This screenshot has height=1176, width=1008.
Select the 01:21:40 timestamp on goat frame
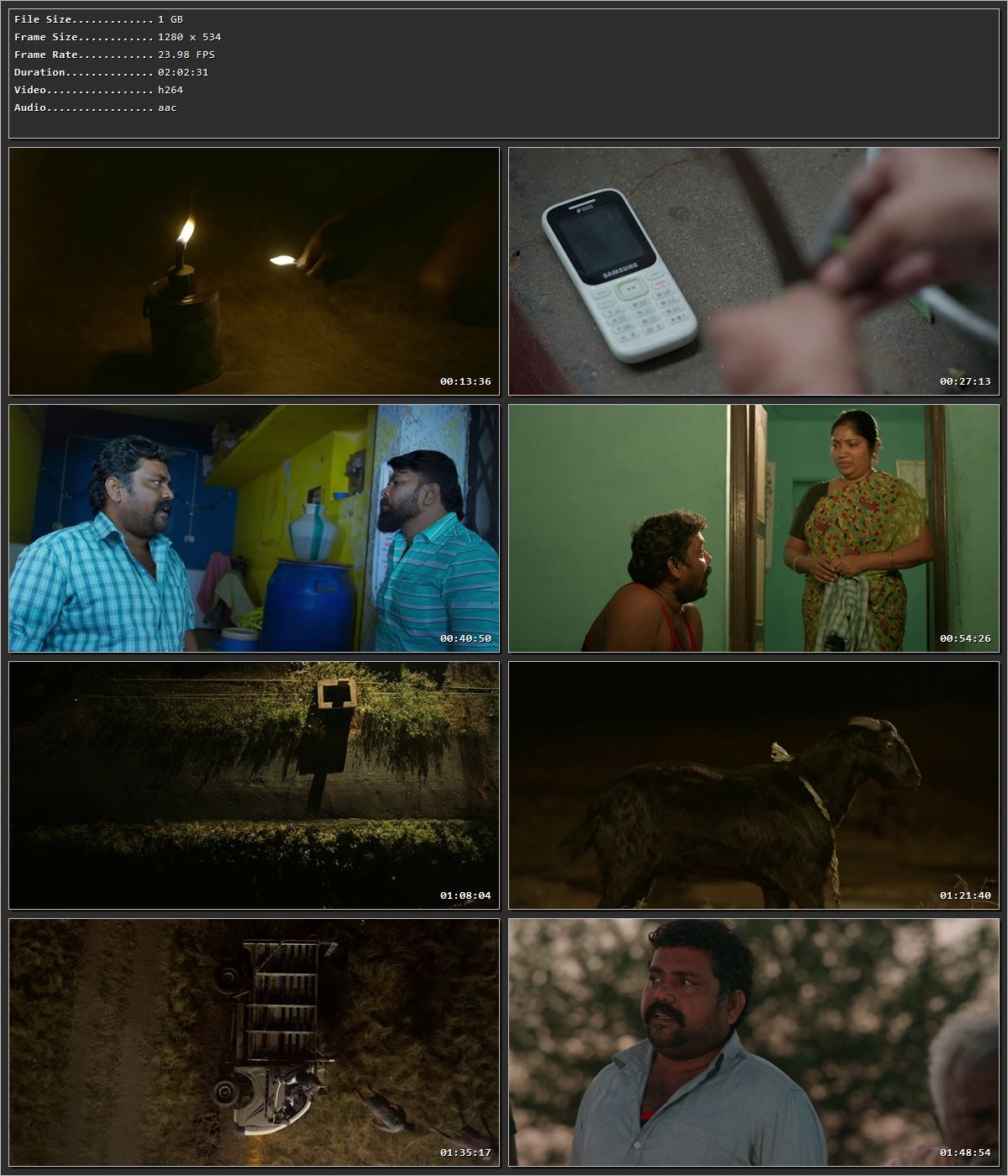point(964,895)
